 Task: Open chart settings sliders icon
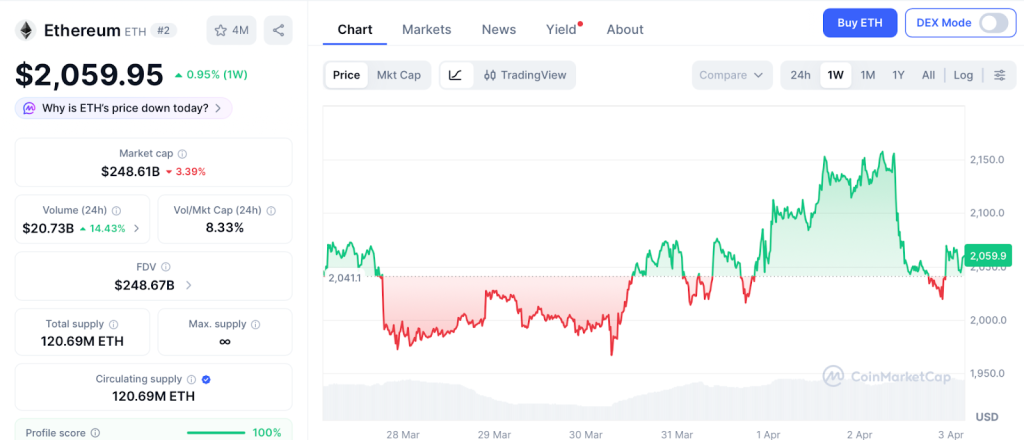[x=999, y=75]
